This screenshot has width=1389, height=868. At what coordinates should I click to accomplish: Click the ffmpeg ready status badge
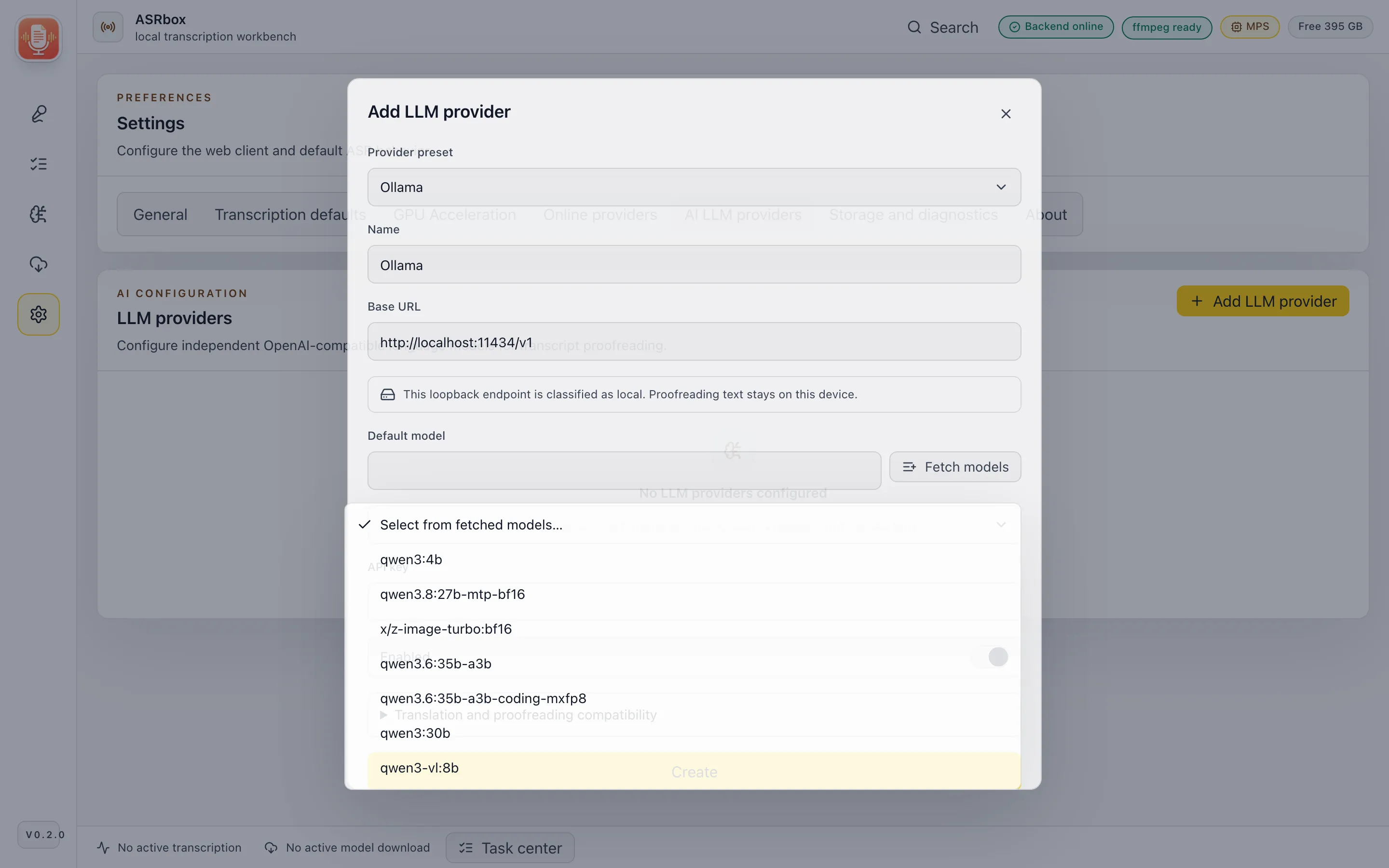click(1166, 27)
